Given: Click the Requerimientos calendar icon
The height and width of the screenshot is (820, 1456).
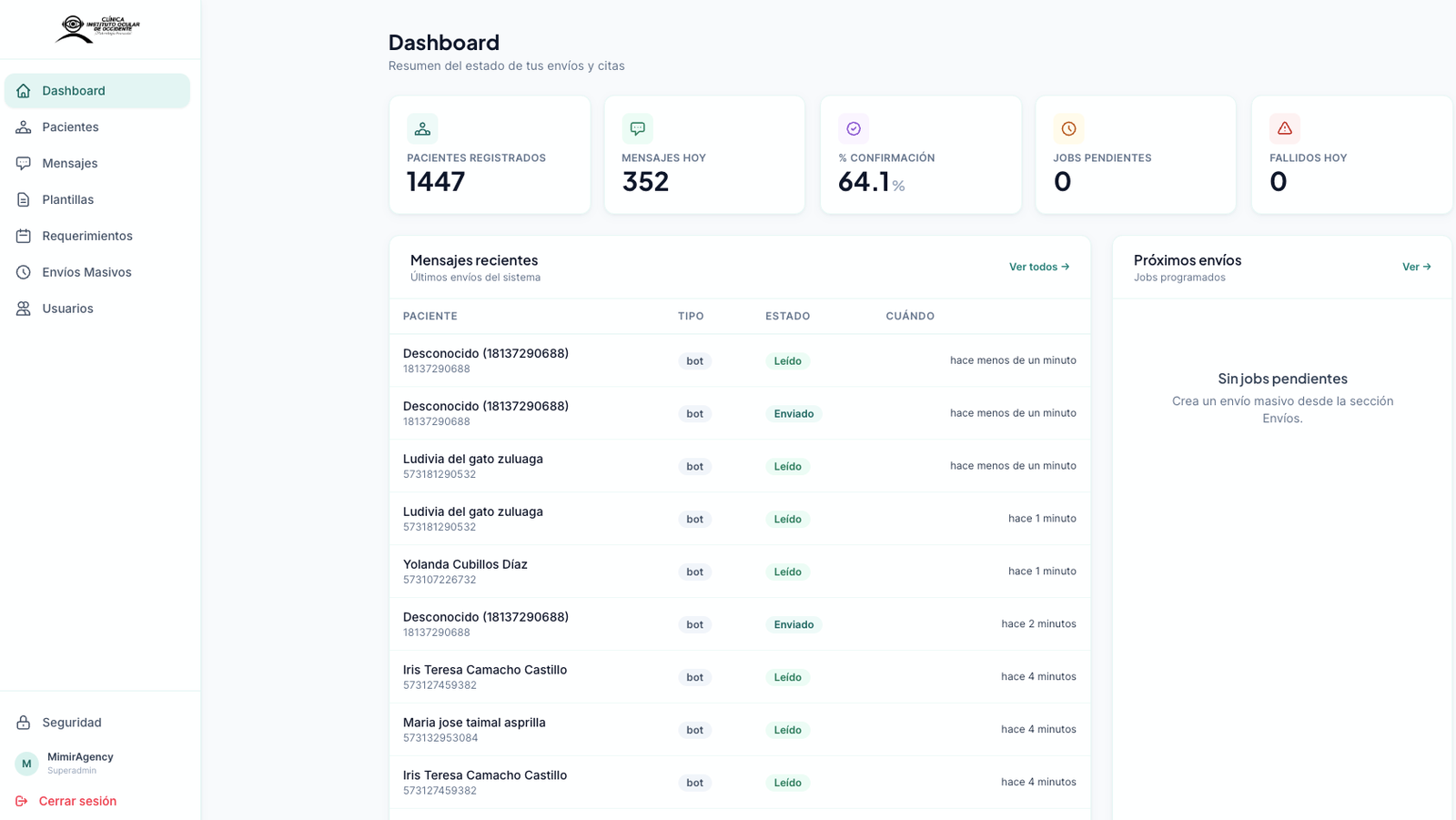Looking at the screenshot, I should pyautogui.click(x=24, y=237).
